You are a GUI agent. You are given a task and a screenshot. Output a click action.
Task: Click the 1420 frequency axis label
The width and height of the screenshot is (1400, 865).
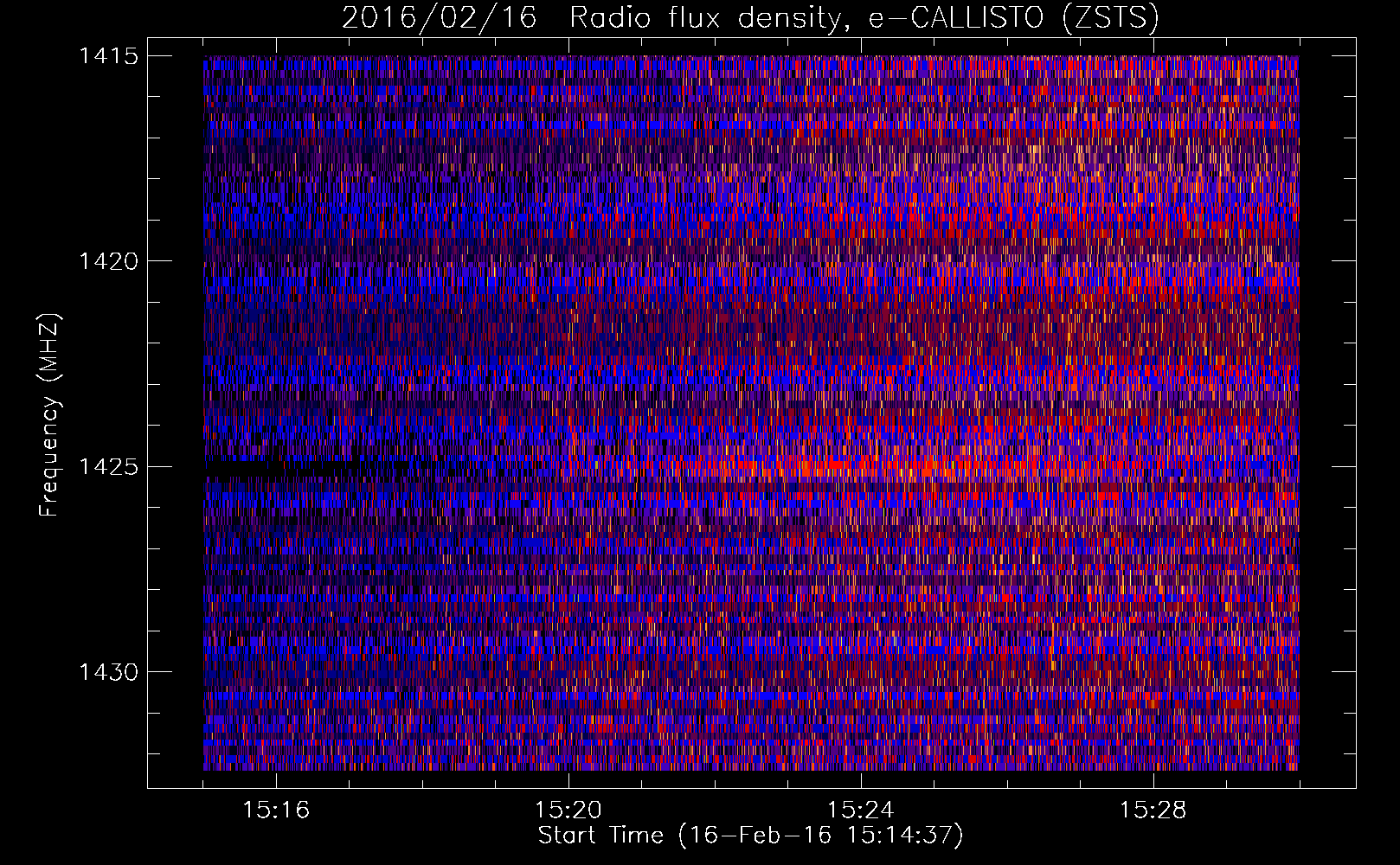(x=109, y=261)
